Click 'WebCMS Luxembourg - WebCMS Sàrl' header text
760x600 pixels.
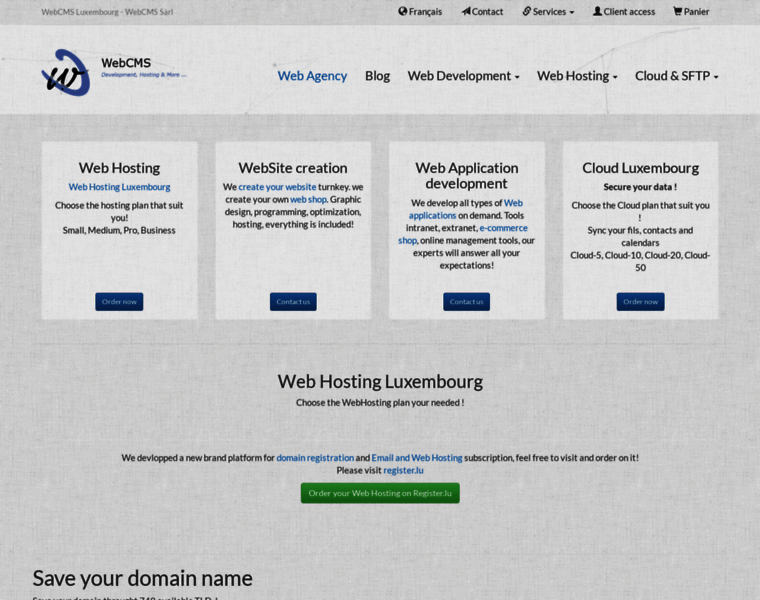107,12
